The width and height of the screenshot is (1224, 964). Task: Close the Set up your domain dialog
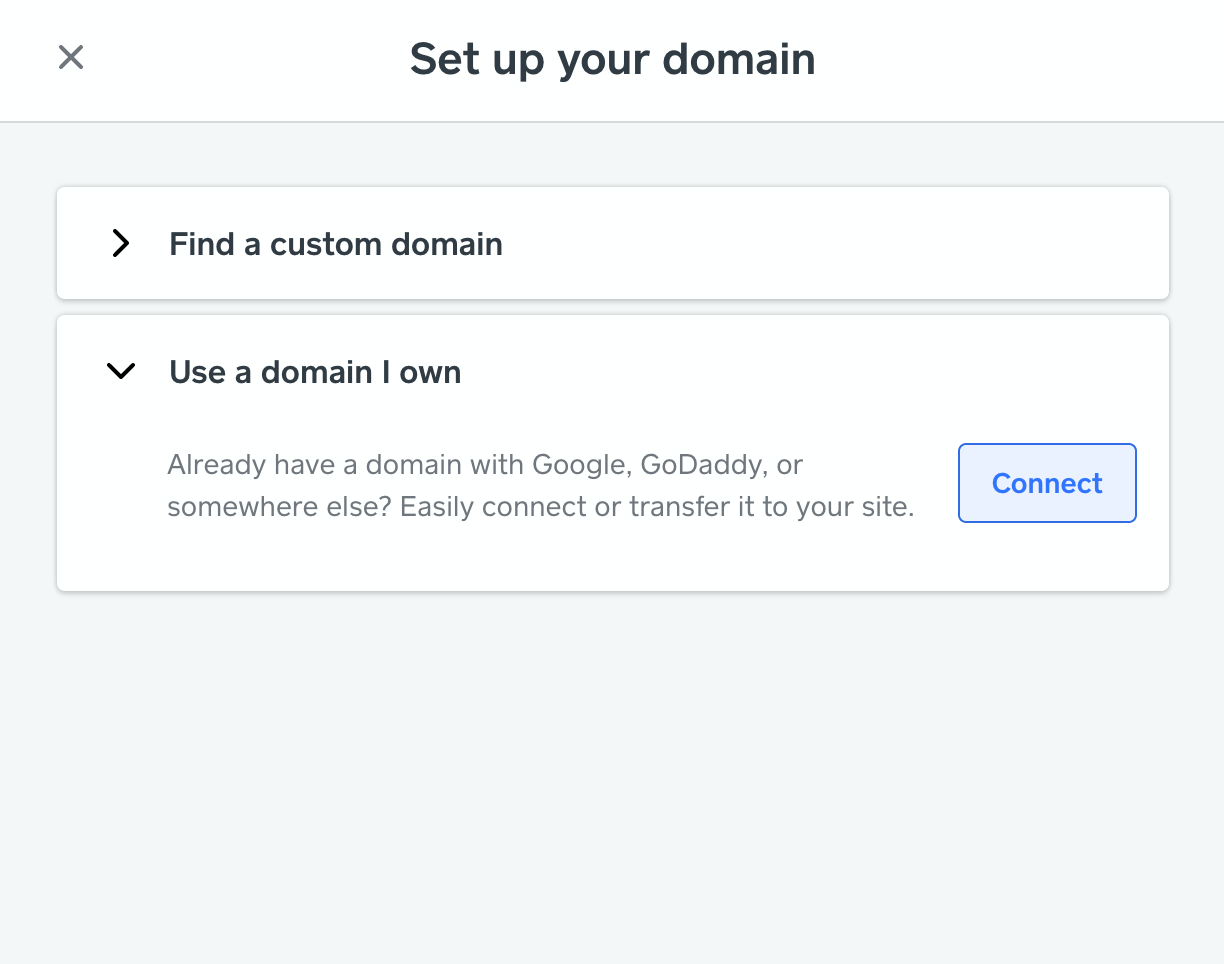tap(71, 58)
